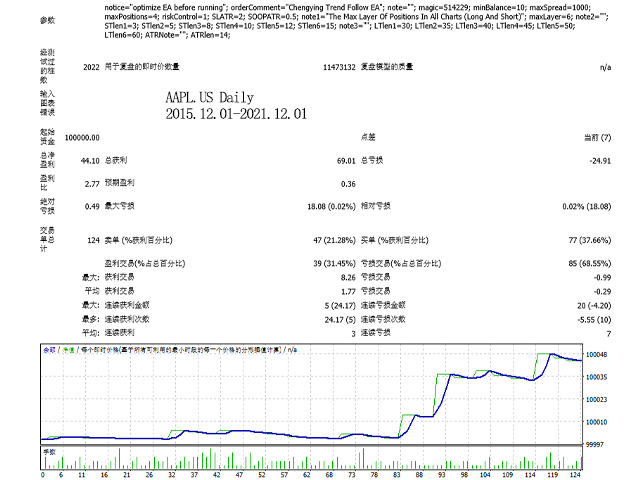Viewport: 640px width, 480px height.
Task: Select y-axis label 100035
Action: pos(596,377)
